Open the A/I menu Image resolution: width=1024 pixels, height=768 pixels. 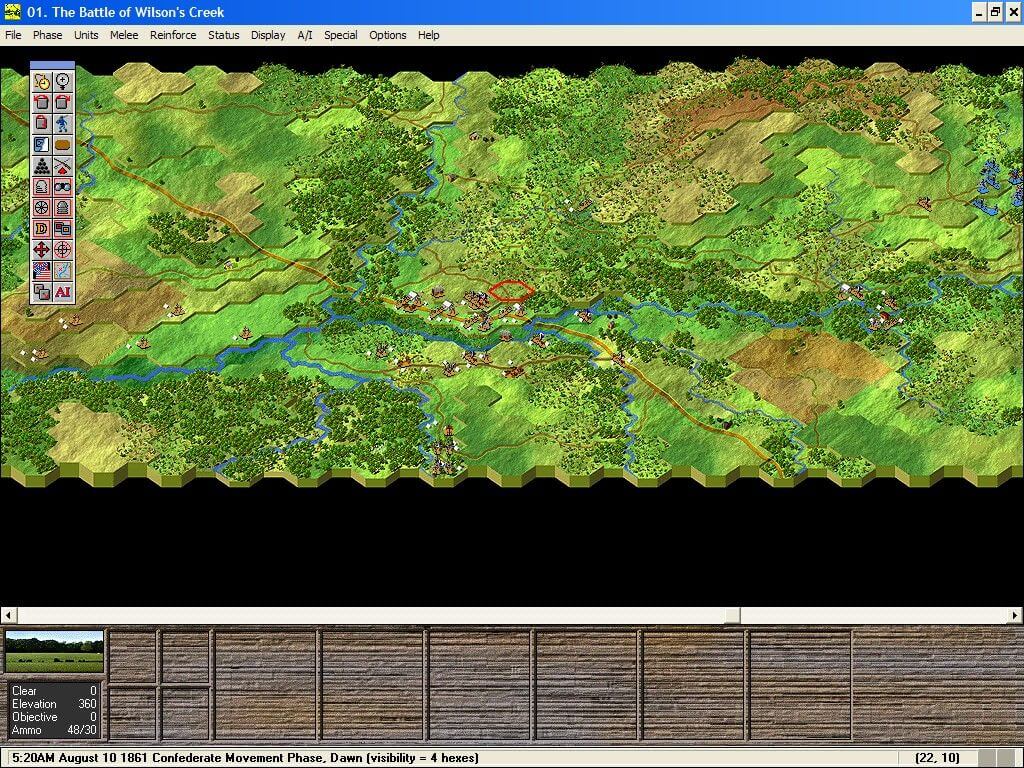tap(305, 35)
